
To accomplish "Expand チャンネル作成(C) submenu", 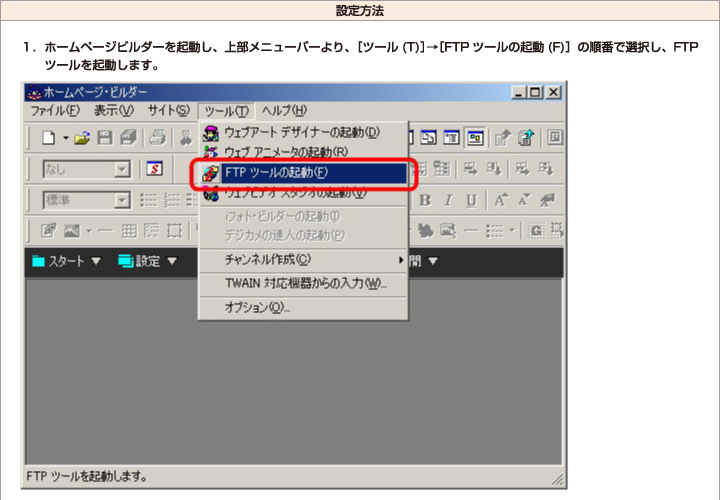I will (303, 260).
